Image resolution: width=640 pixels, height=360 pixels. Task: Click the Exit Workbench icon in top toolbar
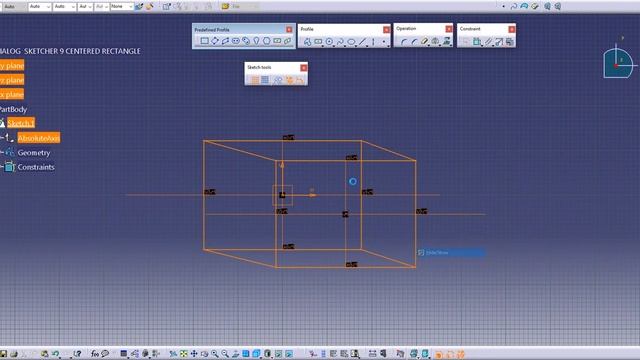[x=167, y=7]
